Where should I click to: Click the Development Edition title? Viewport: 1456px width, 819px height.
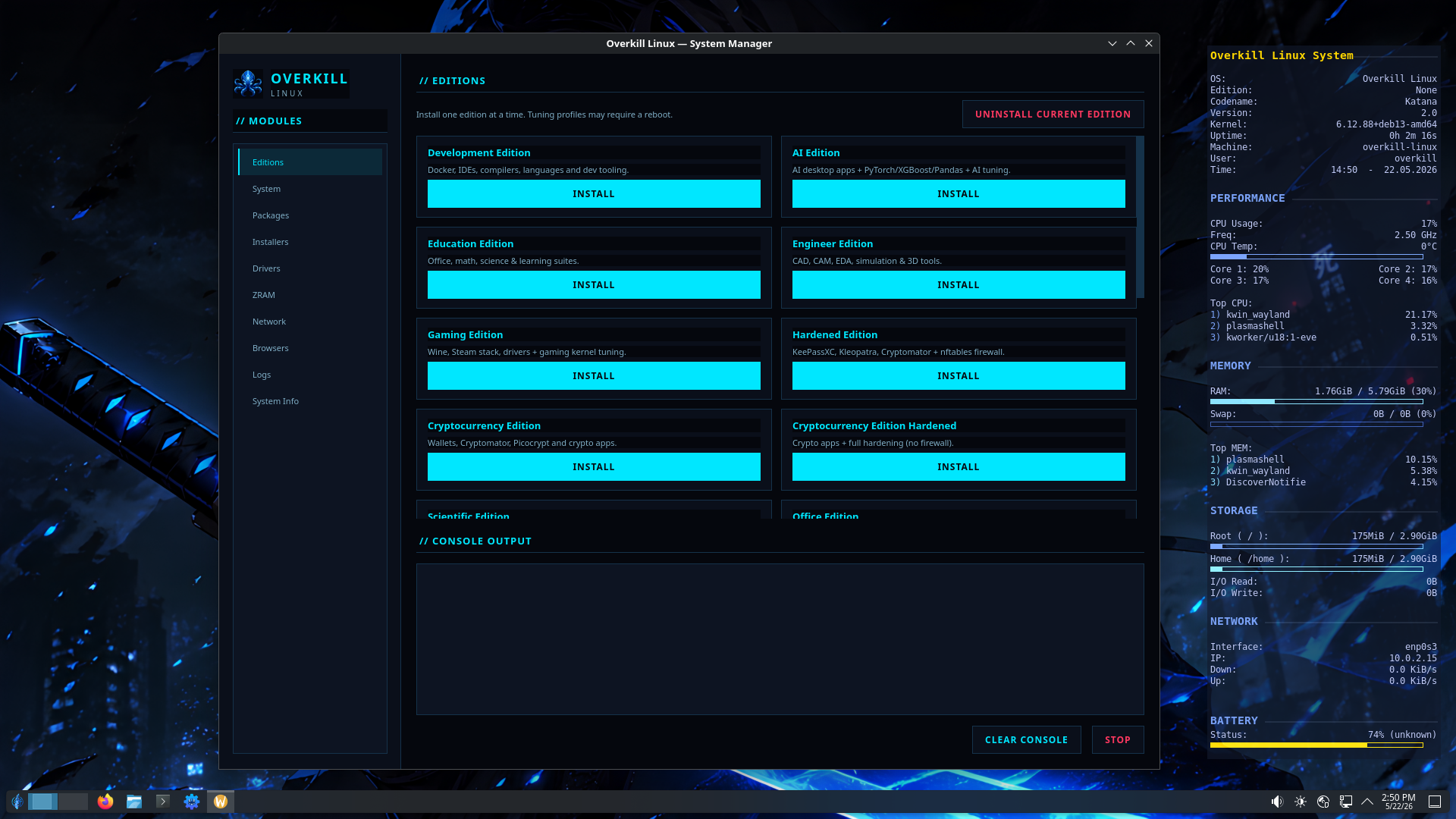(479, 152)
